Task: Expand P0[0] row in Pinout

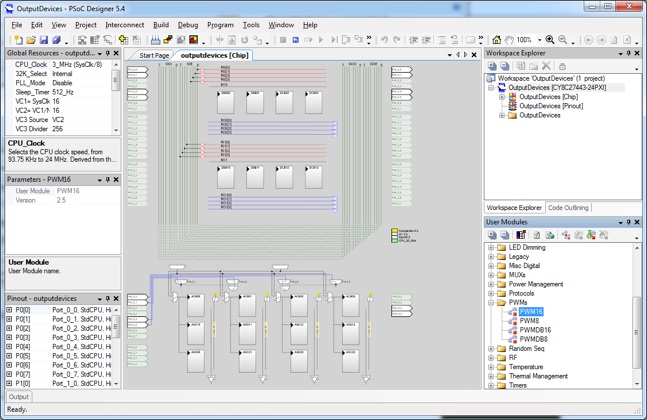Action: pos(9,310)
